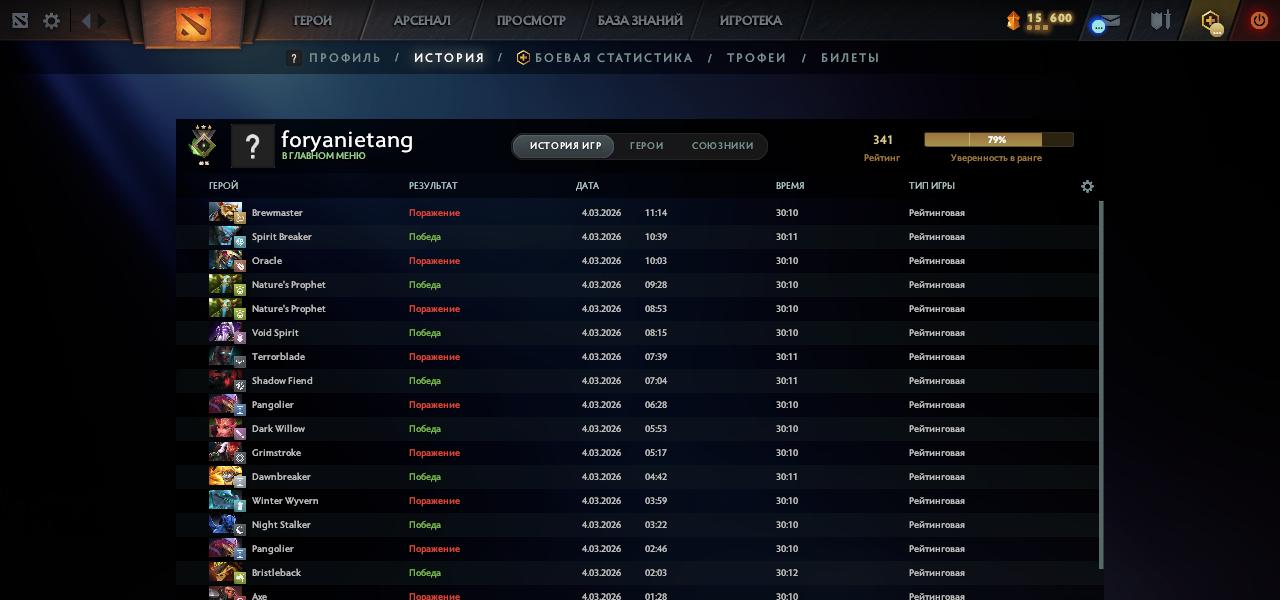The height and width of the screenshot is (600, 1280).
Task: Open table column settings gear
Action: pos(1087,186)
